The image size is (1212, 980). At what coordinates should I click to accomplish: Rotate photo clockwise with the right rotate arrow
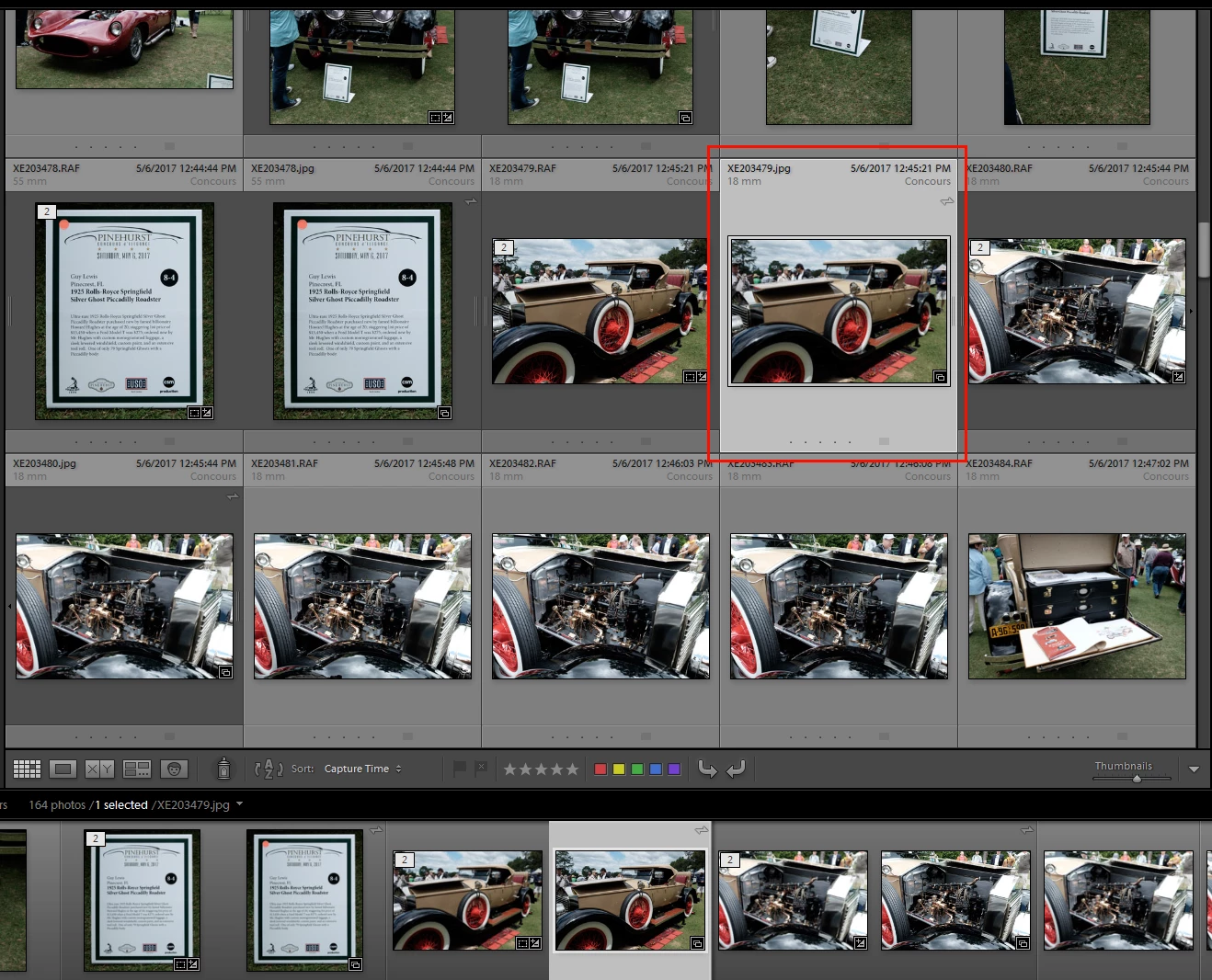tap(736, 769)
